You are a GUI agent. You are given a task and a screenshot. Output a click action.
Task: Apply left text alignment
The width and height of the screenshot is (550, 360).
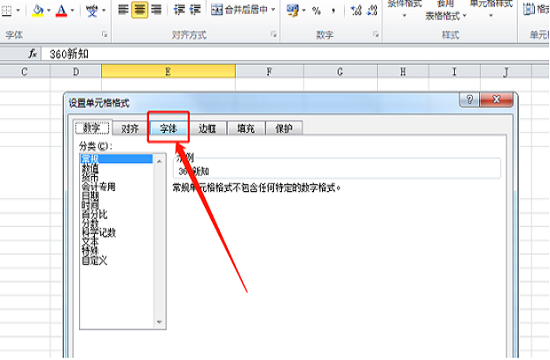(x=123, y=10)
